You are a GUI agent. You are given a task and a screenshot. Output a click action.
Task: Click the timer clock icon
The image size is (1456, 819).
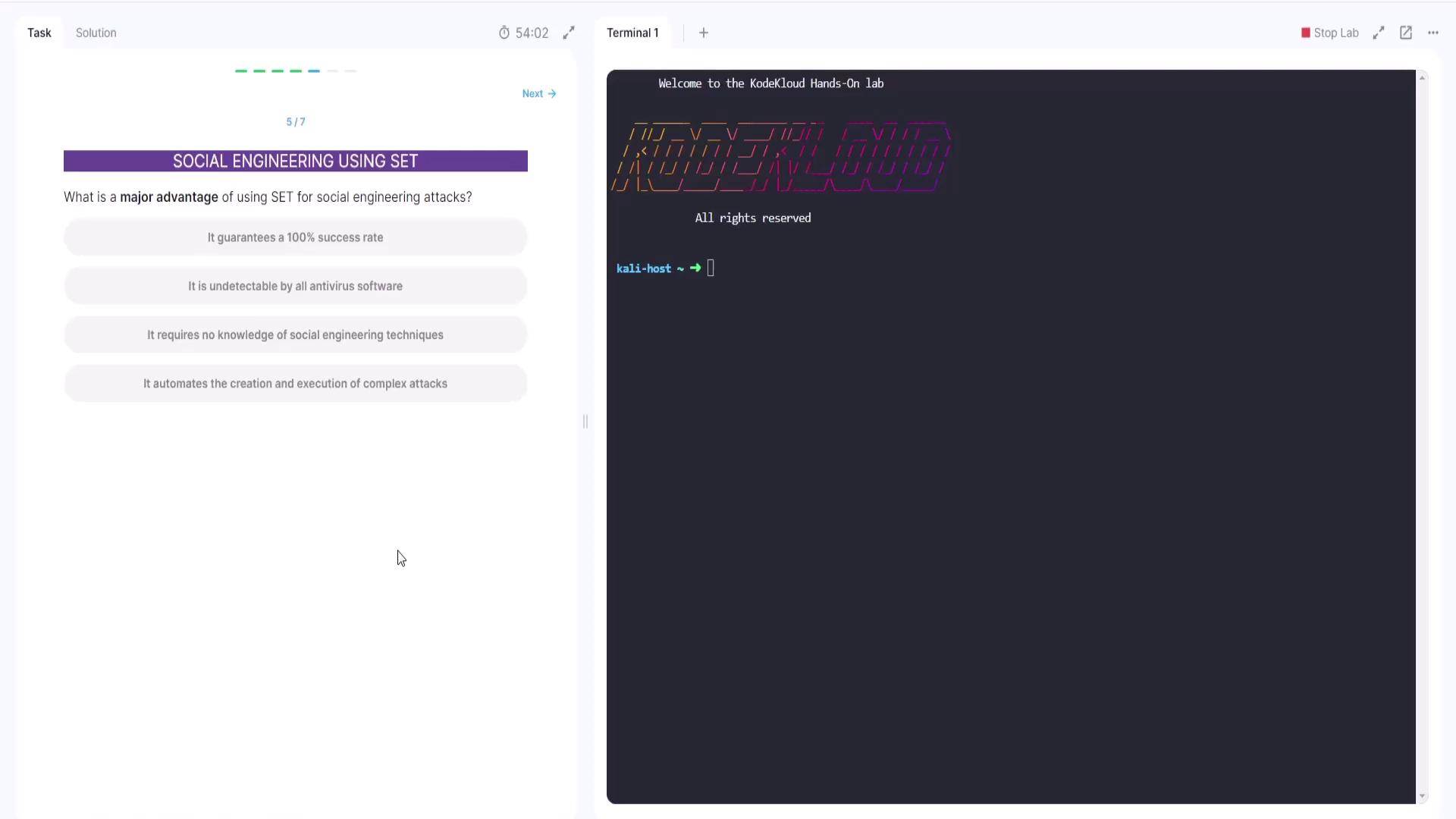(x=504, y=33)
